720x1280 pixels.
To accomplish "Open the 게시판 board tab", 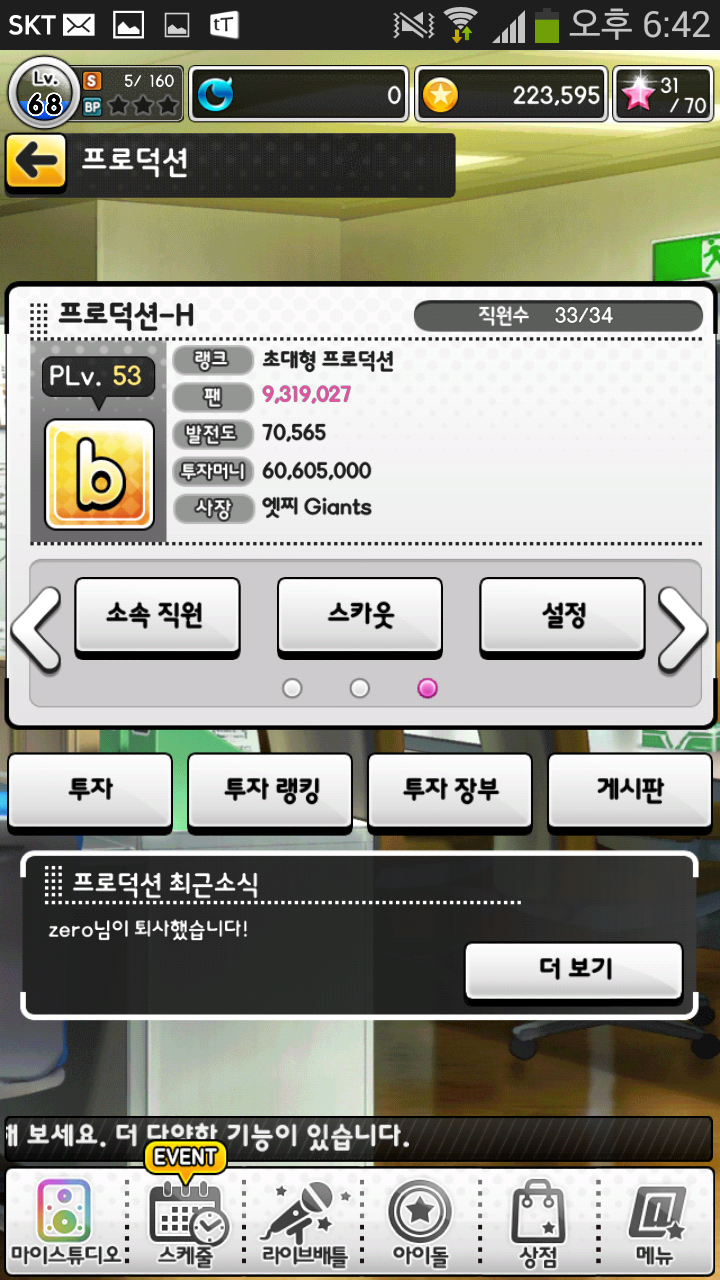I will pos(630,791).
